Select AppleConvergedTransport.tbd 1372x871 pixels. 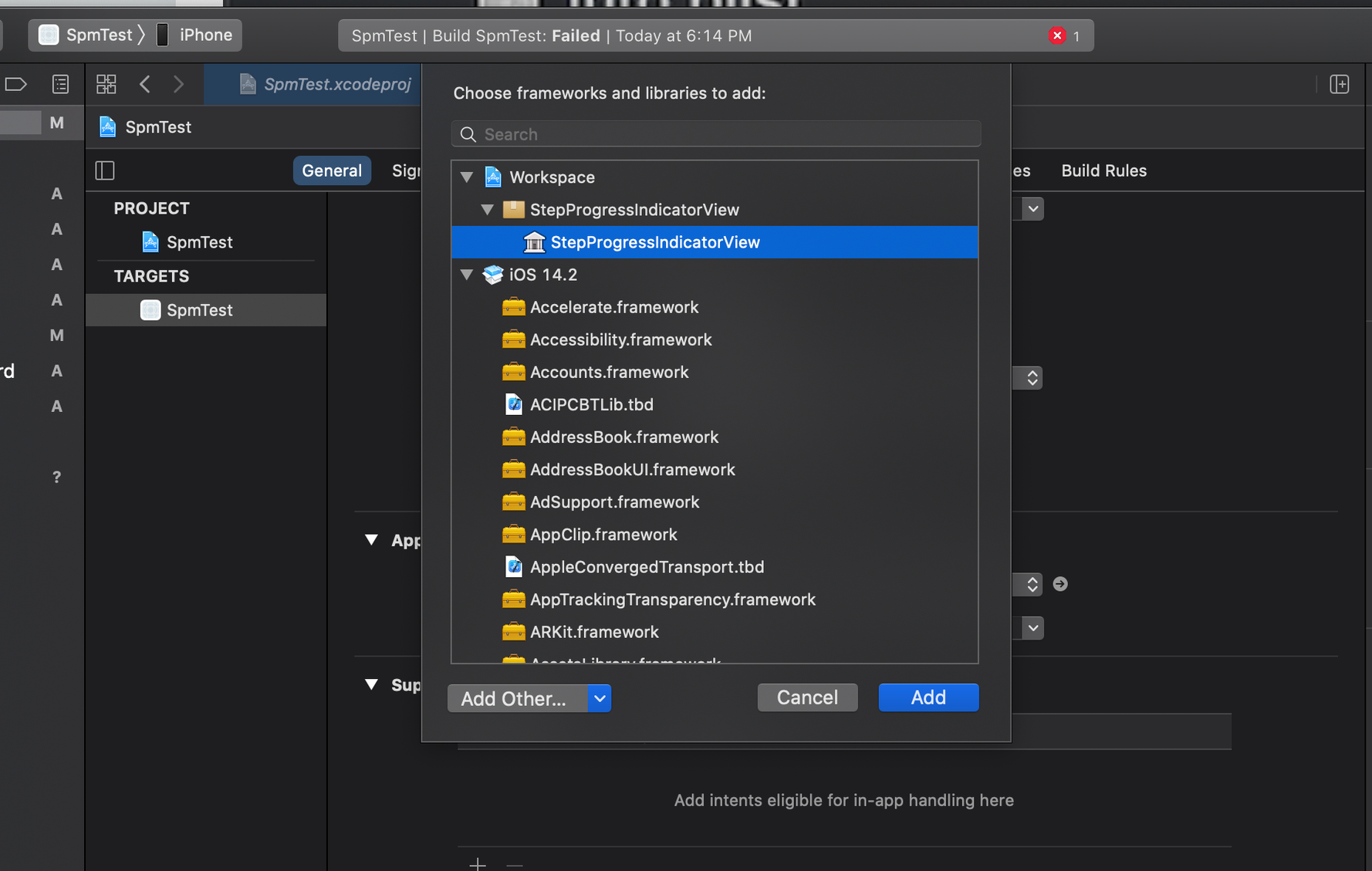(715, 567)
